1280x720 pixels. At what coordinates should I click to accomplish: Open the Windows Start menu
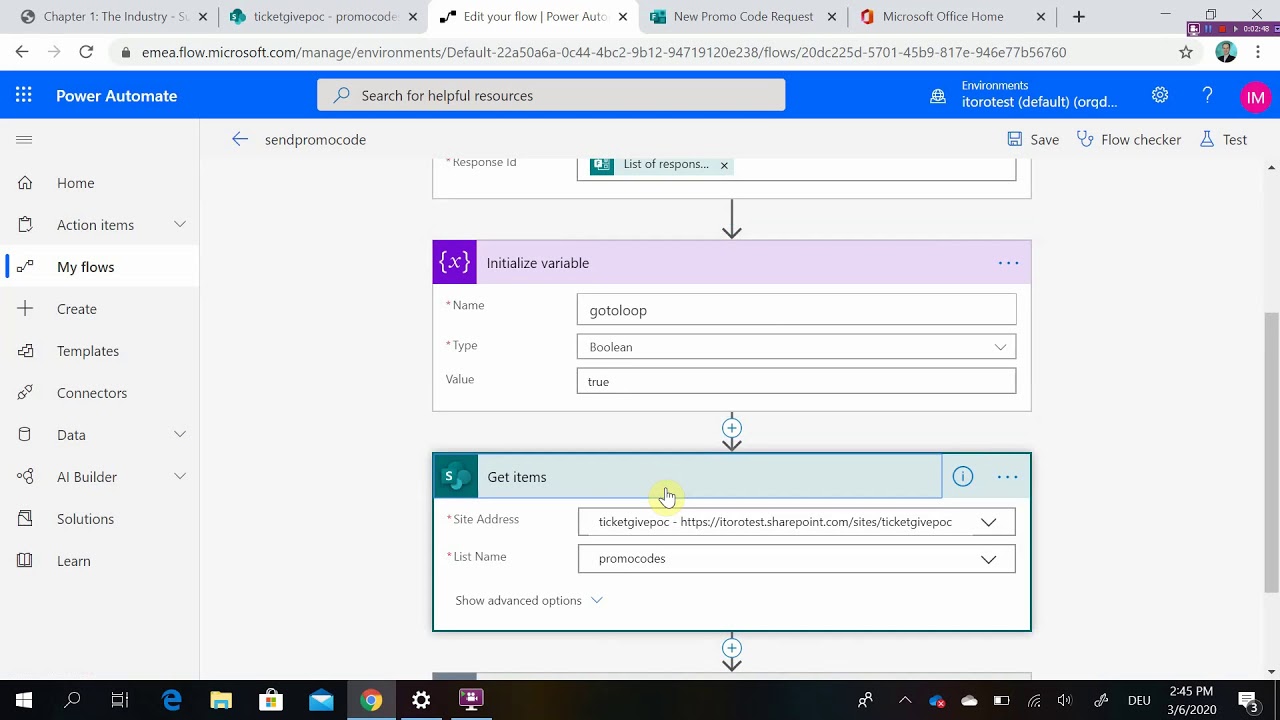coord(24,700)
